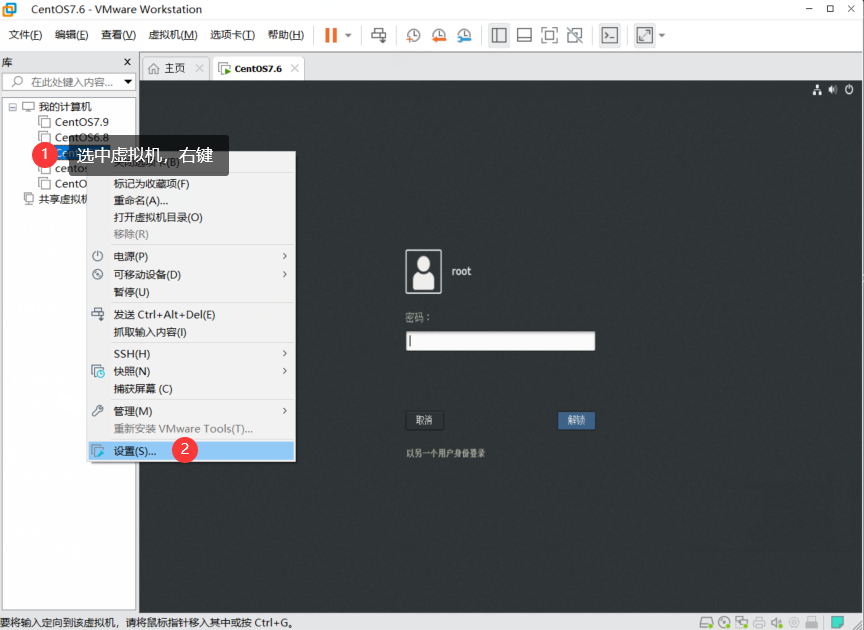Open the 虚拟机(M) menu
864x630 pixels.
point(173,35)
